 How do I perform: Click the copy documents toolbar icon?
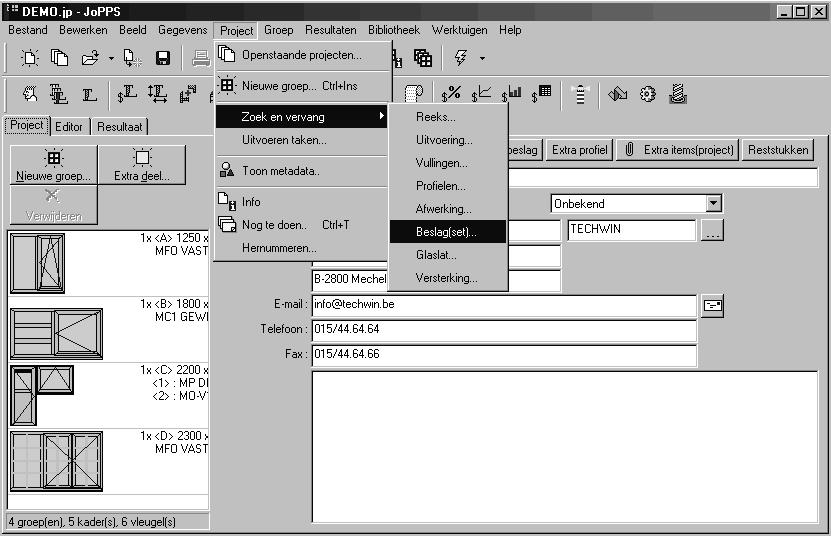pos(59,57)
